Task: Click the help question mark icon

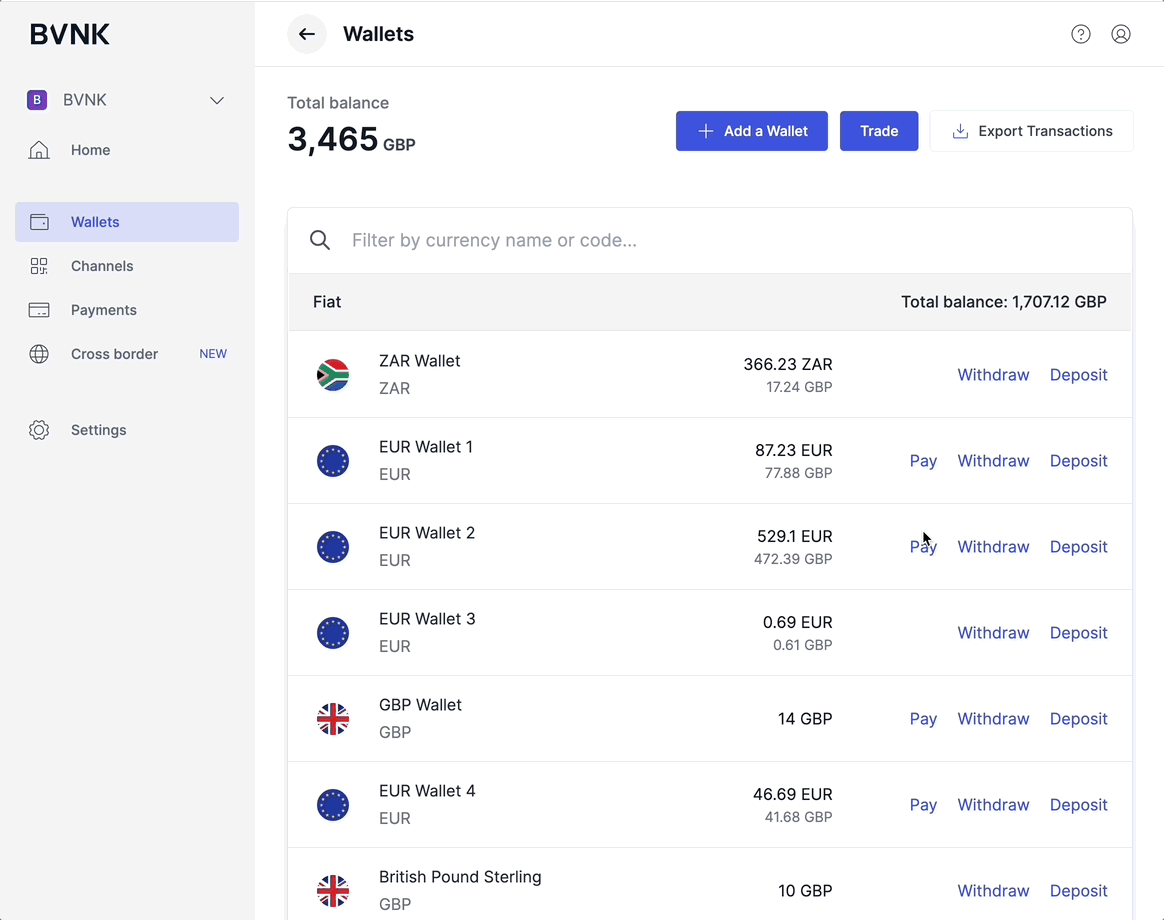Action: point(1081,33)
